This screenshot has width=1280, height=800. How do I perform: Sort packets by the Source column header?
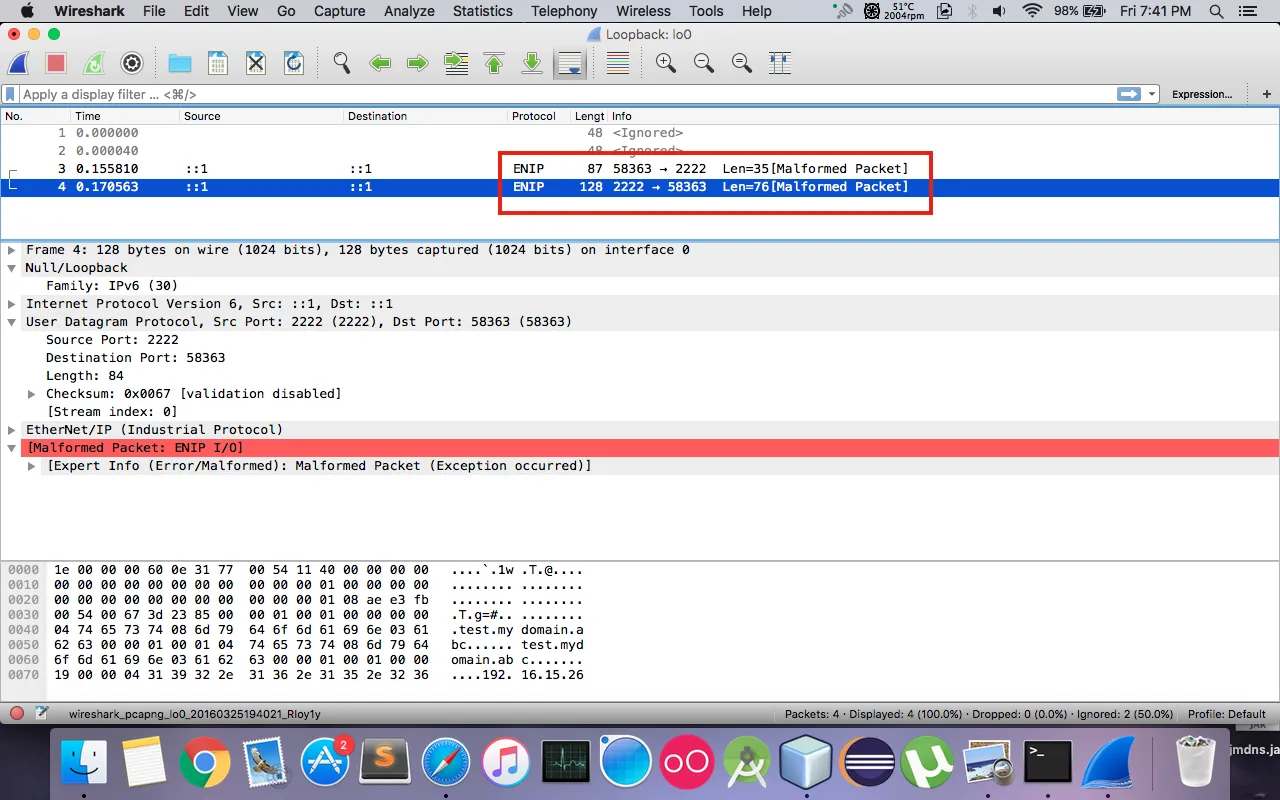click(261, 116)
